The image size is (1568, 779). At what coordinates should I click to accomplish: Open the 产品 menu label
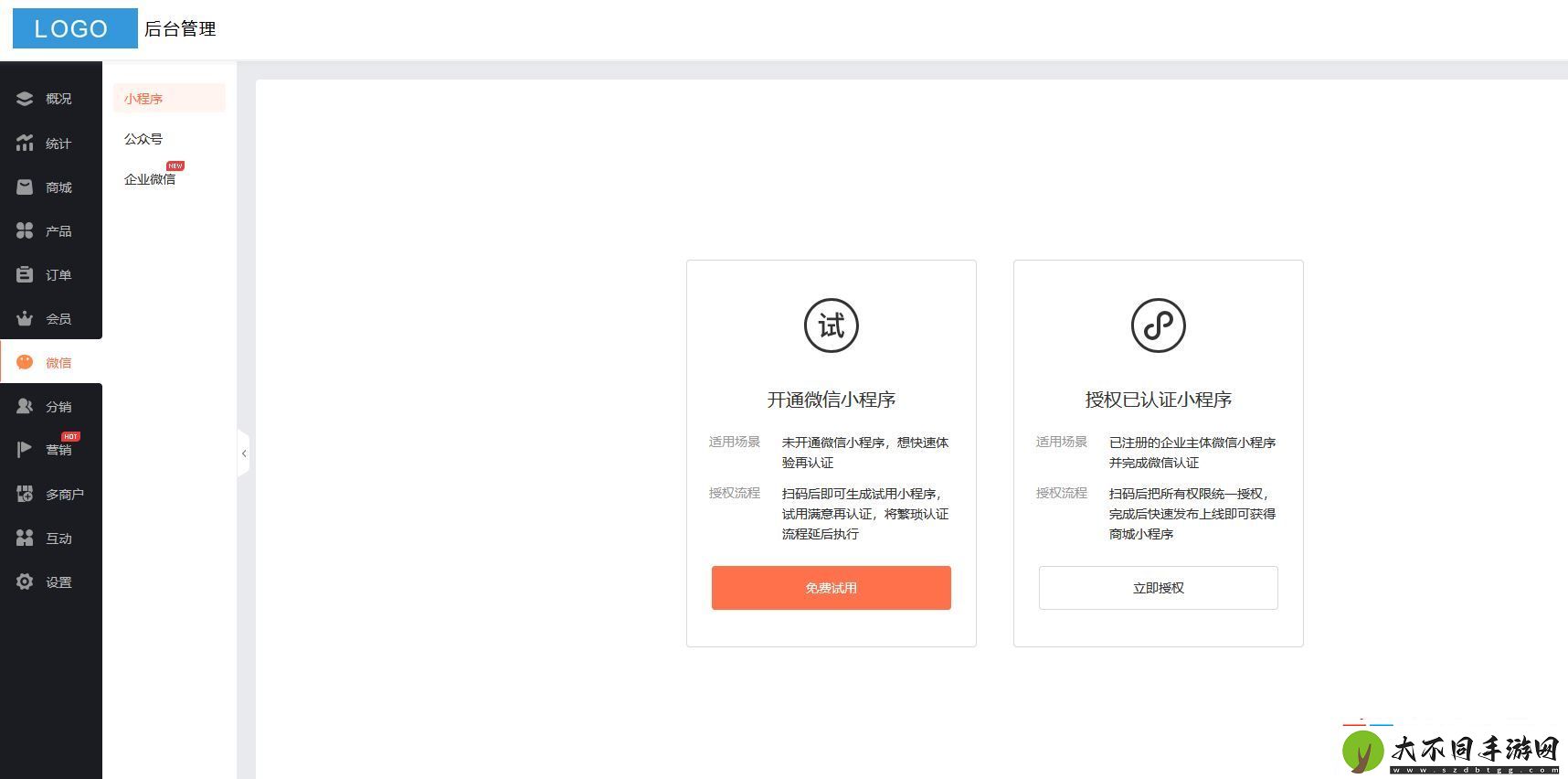tap(58, 231)
